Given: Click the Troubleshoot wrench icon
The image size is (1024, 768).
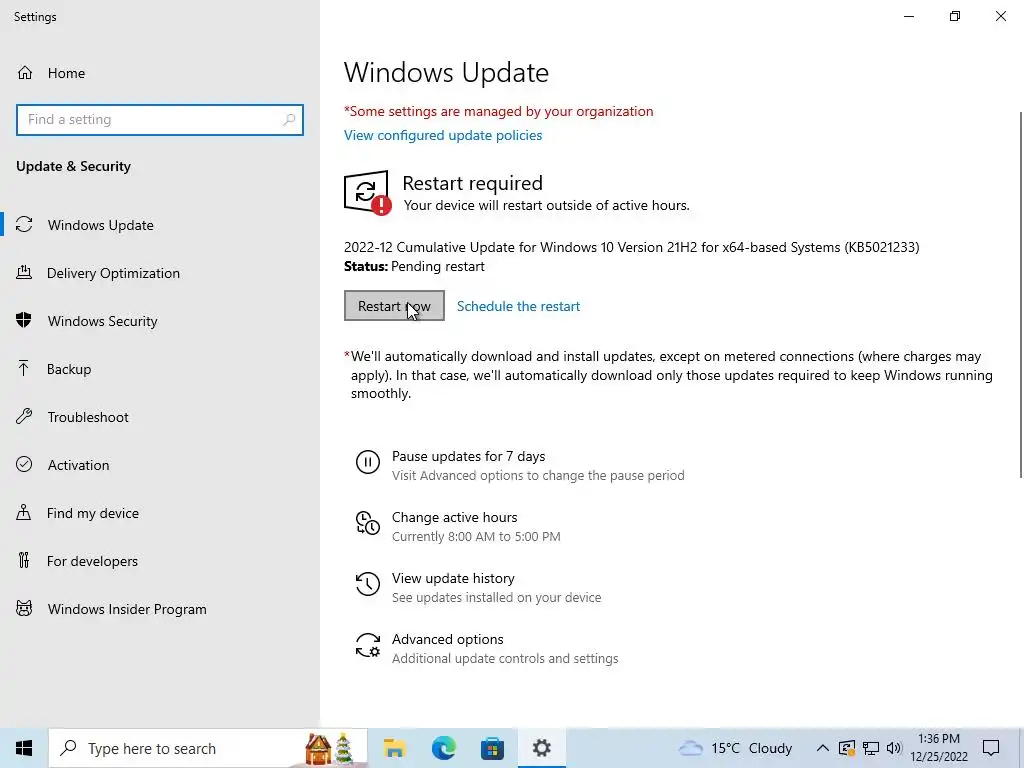Looking at the screenshot, I should tap(24, 417).
